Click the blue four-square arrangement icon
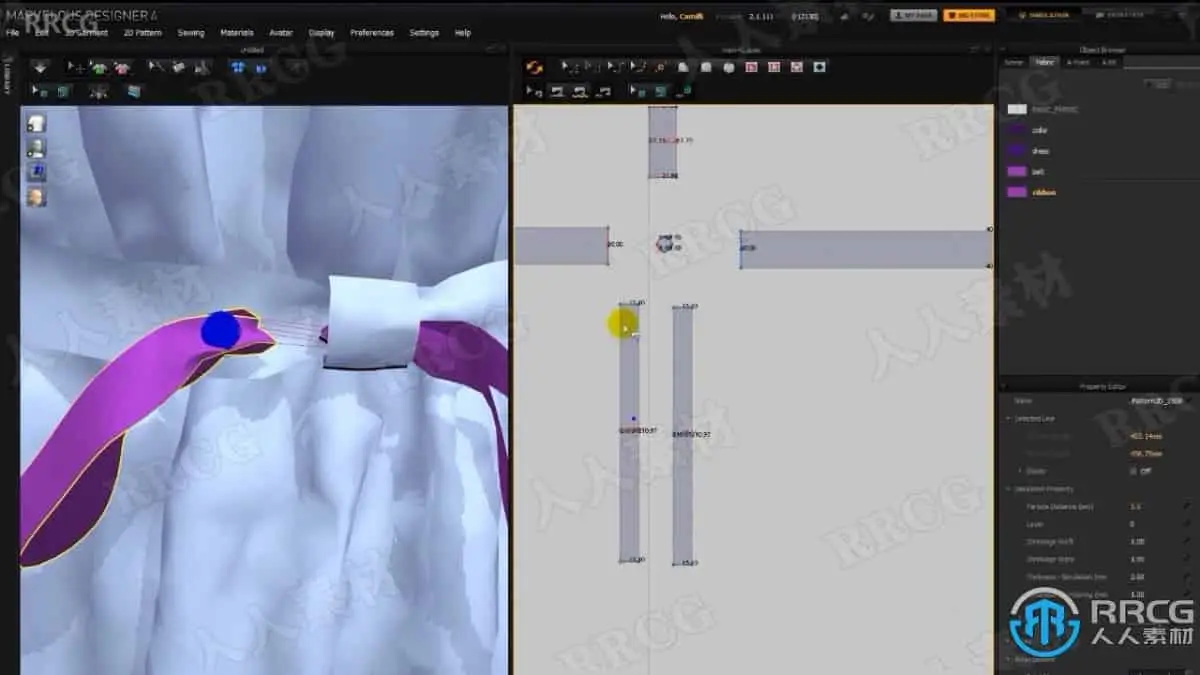The height and width of the screenshot is (675, 1200). coord(237,68)
